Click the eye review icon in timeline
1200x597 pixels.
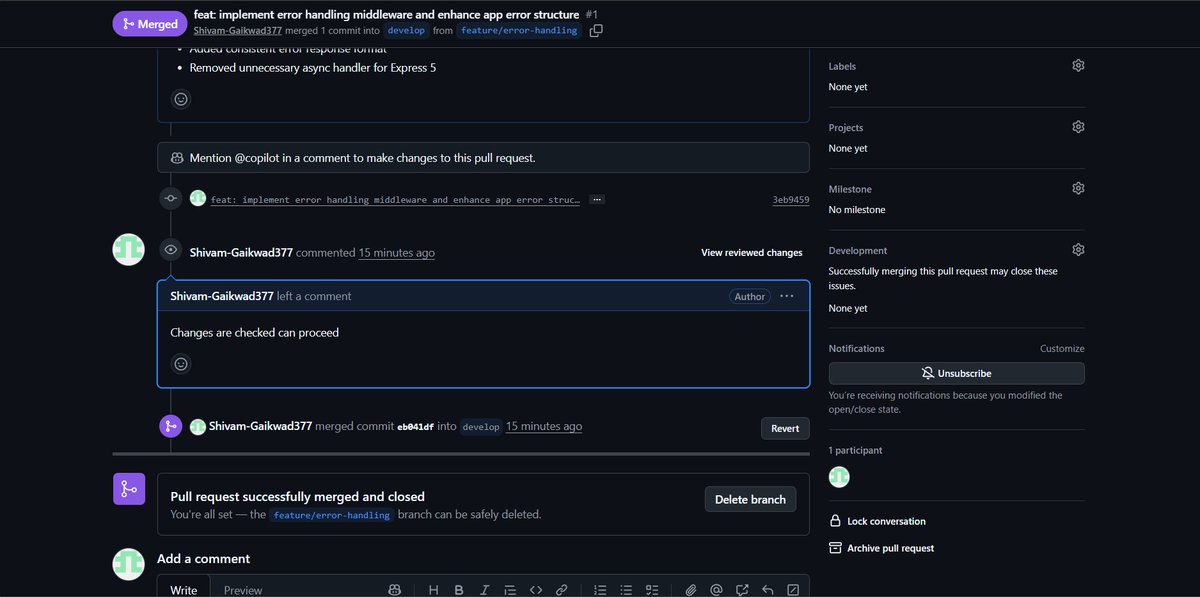click(171, 250)
